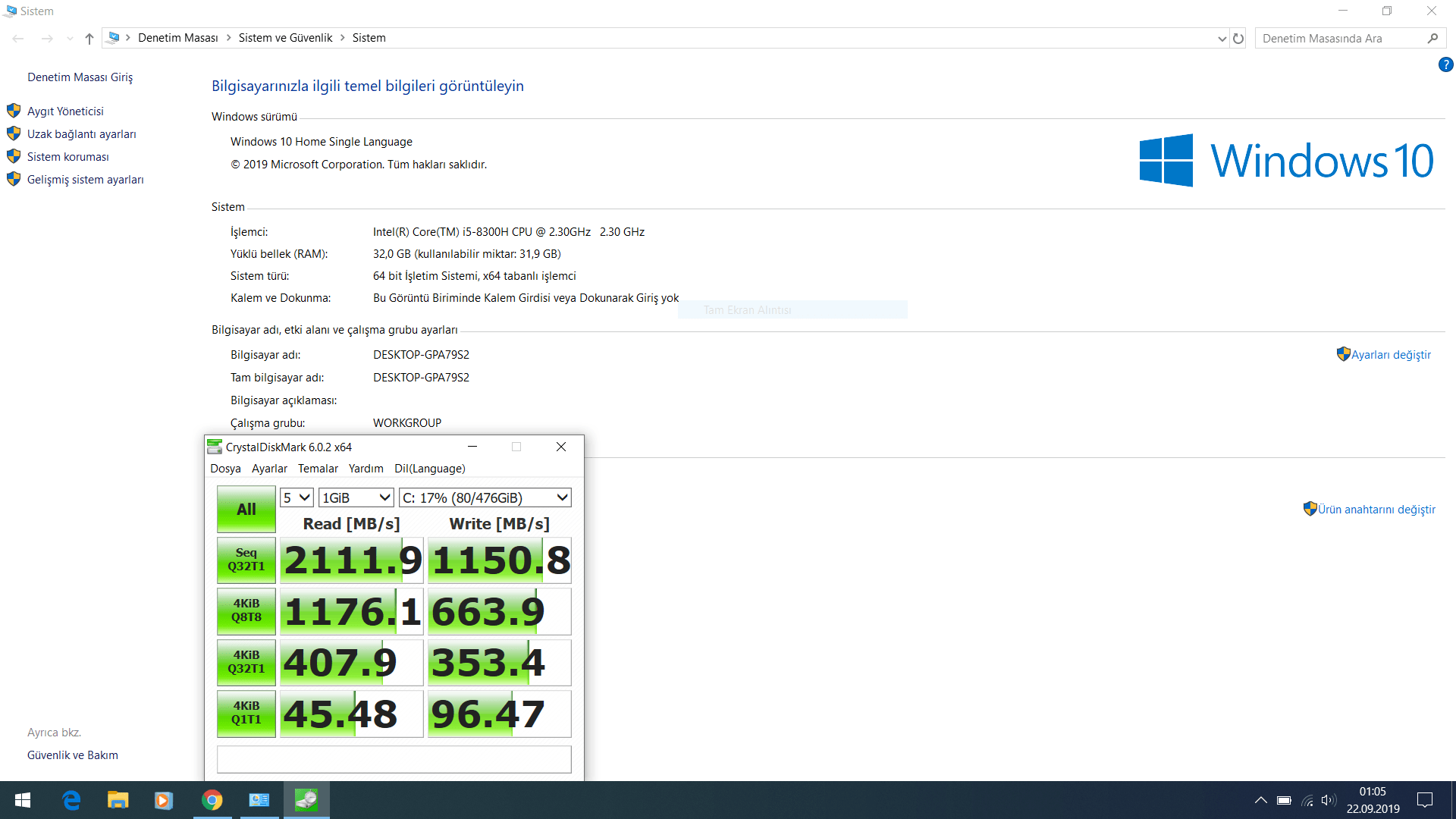1456x819 pixels.
Task: Open Aygıt Yöneticisi link
Action: [65, 111]
